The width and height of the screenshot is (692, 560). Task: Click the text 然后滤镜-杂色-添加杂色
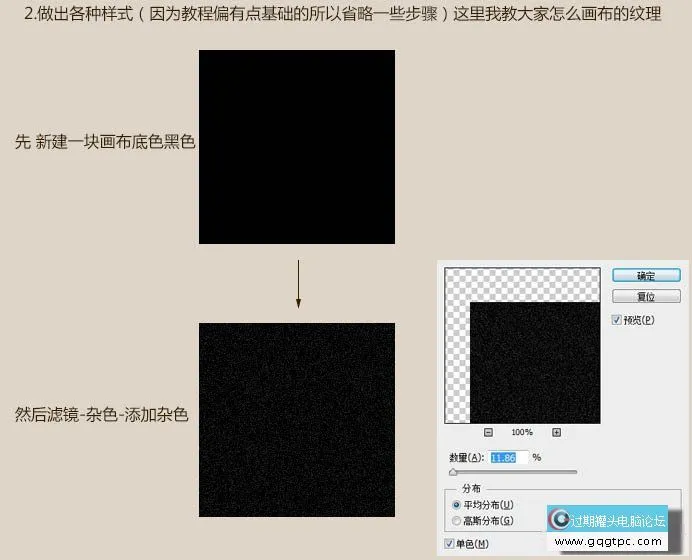[102, 415]
